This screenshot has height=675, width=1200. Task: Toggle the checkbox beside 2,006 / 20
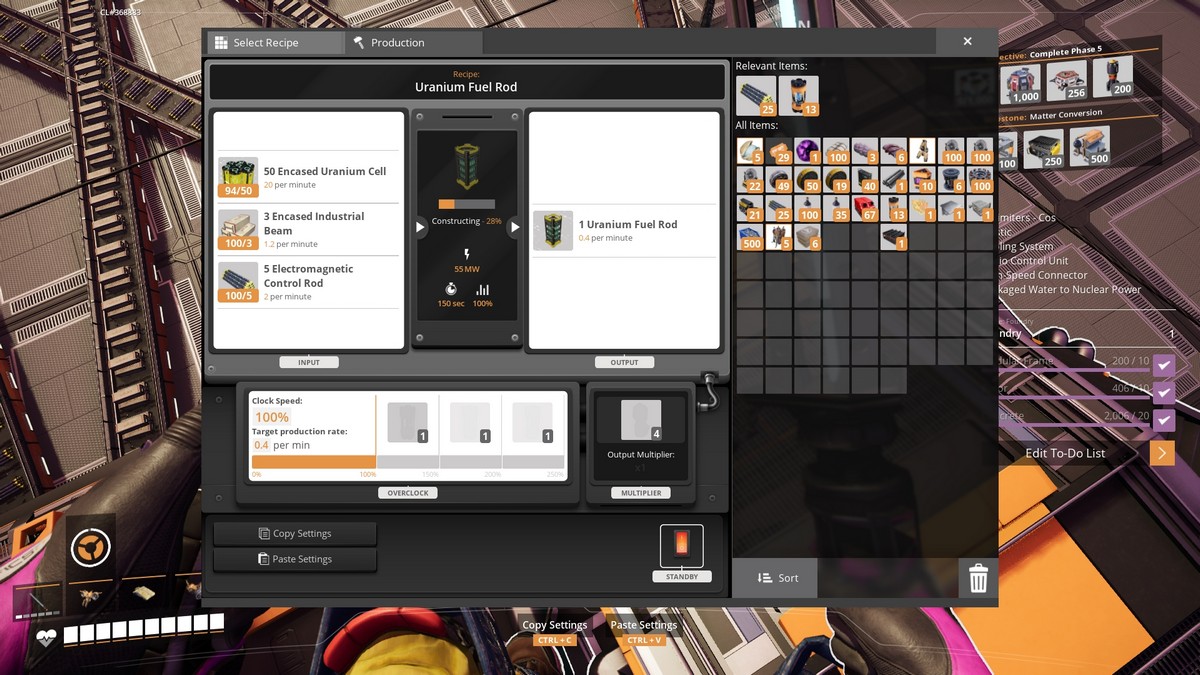[1164, 421]
